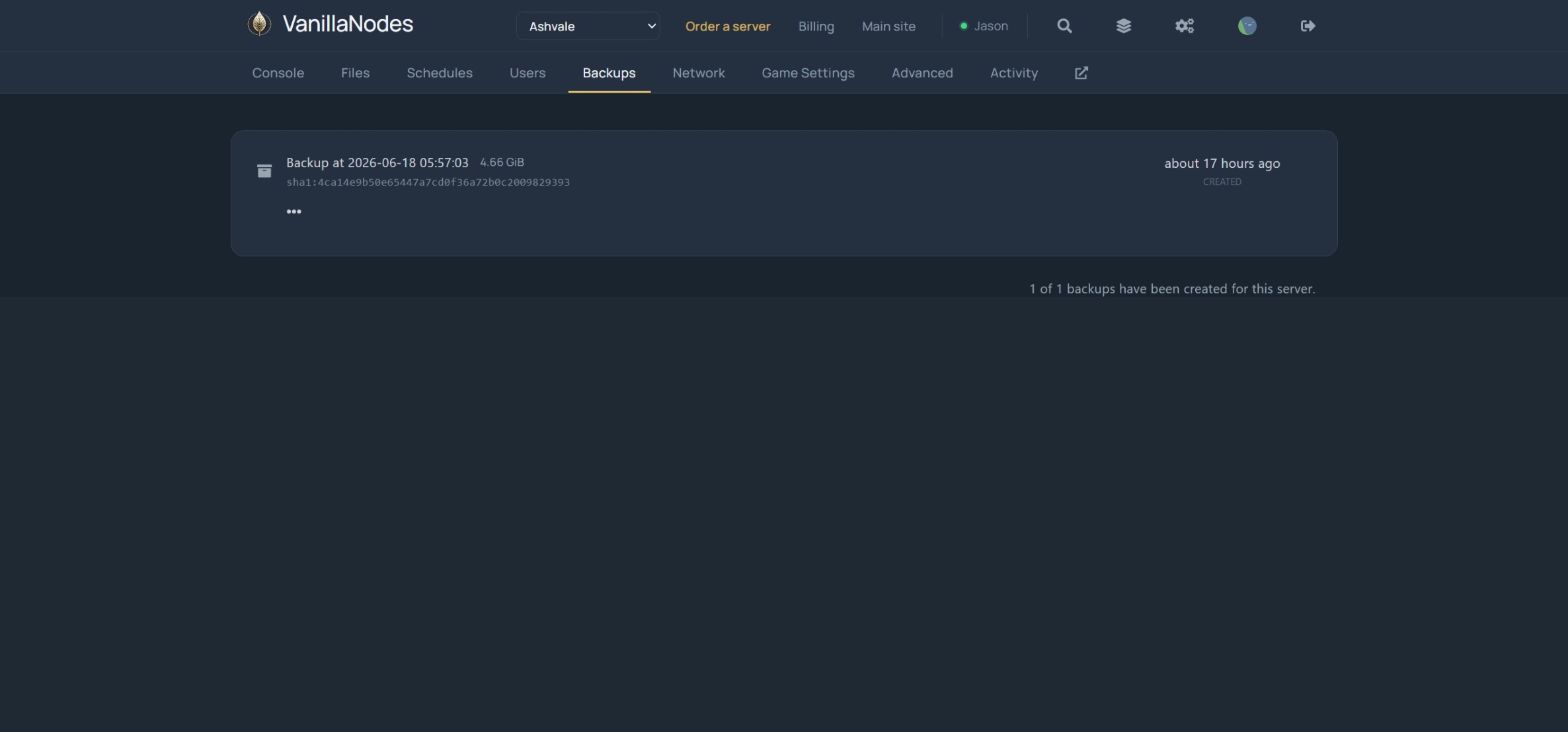Open the three-dot backup options menu

pyautogui.click(x=294, y=211)
